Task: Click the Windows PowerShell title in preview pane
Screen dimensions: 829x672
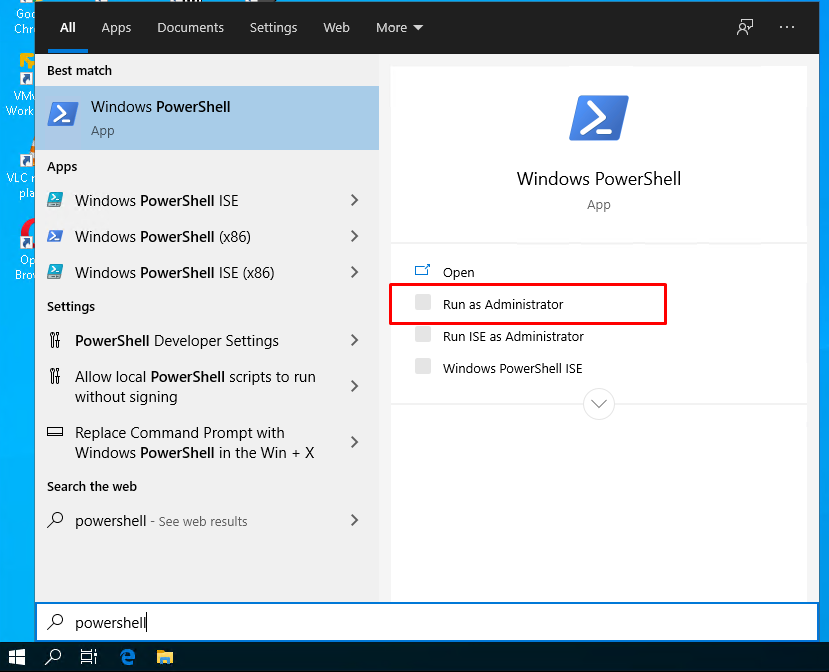Action: (598, 179)
